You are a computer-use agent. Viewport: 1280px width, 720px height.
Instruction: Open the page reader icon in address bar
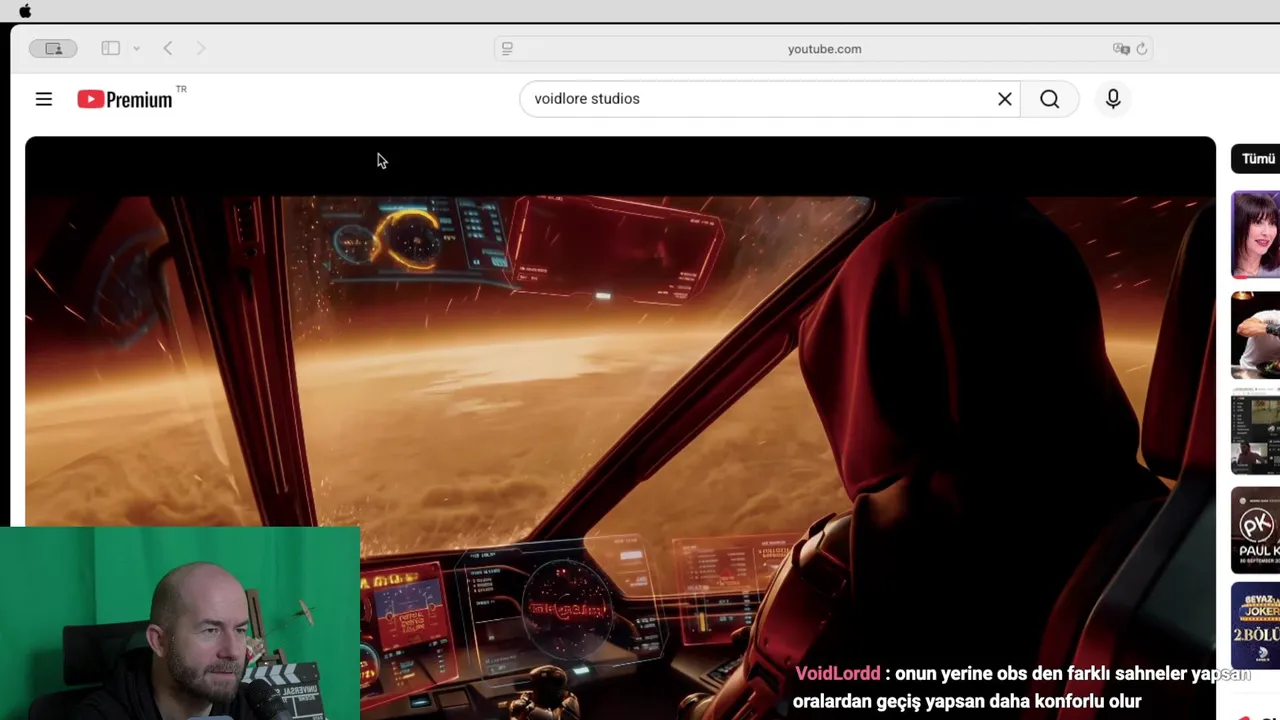coord(507,48)
